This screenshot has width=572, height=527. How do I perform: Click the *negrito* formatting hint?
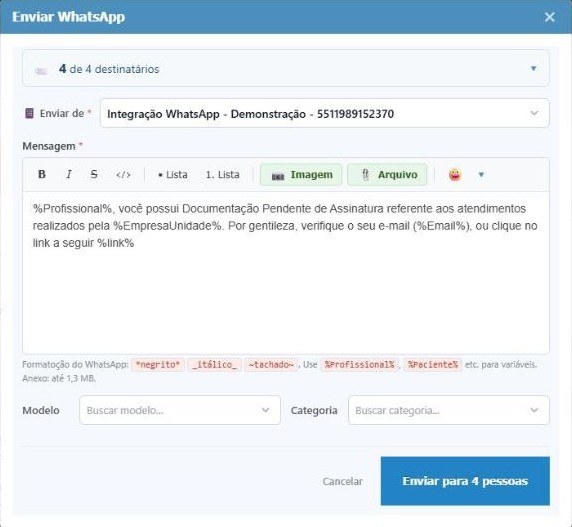point(158,365)
